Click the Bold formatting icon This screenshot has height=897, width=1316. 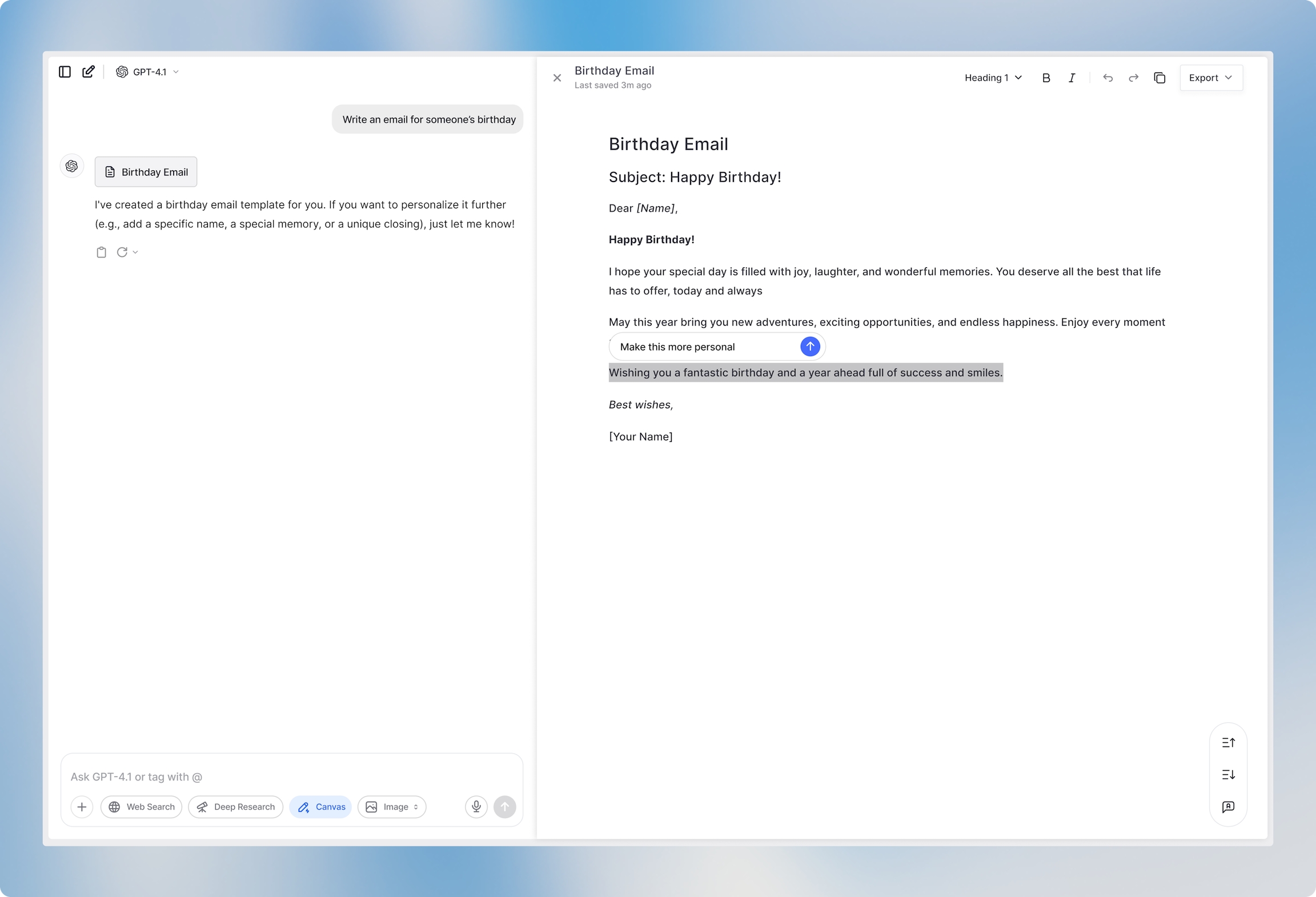tap(1046, 78)
